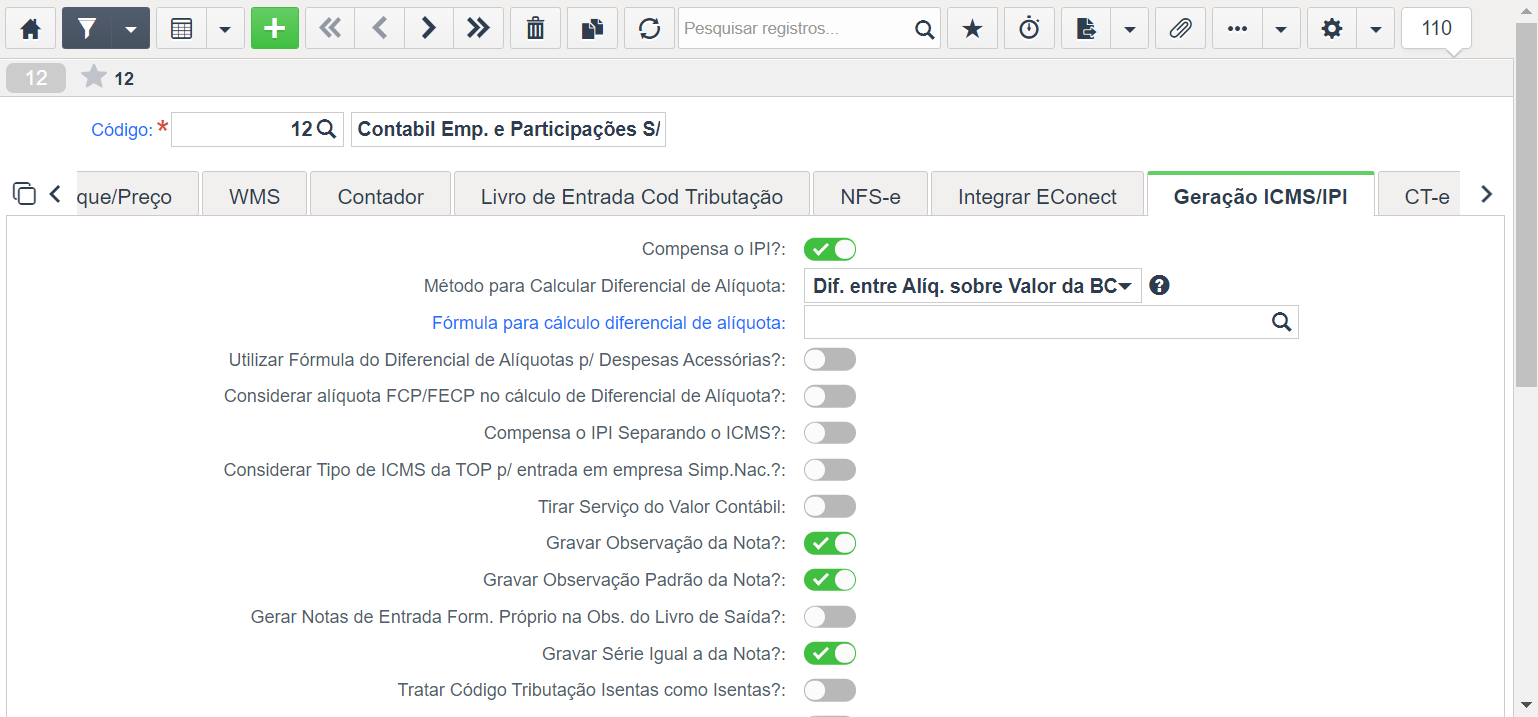Add a new record with plus button

275,29
